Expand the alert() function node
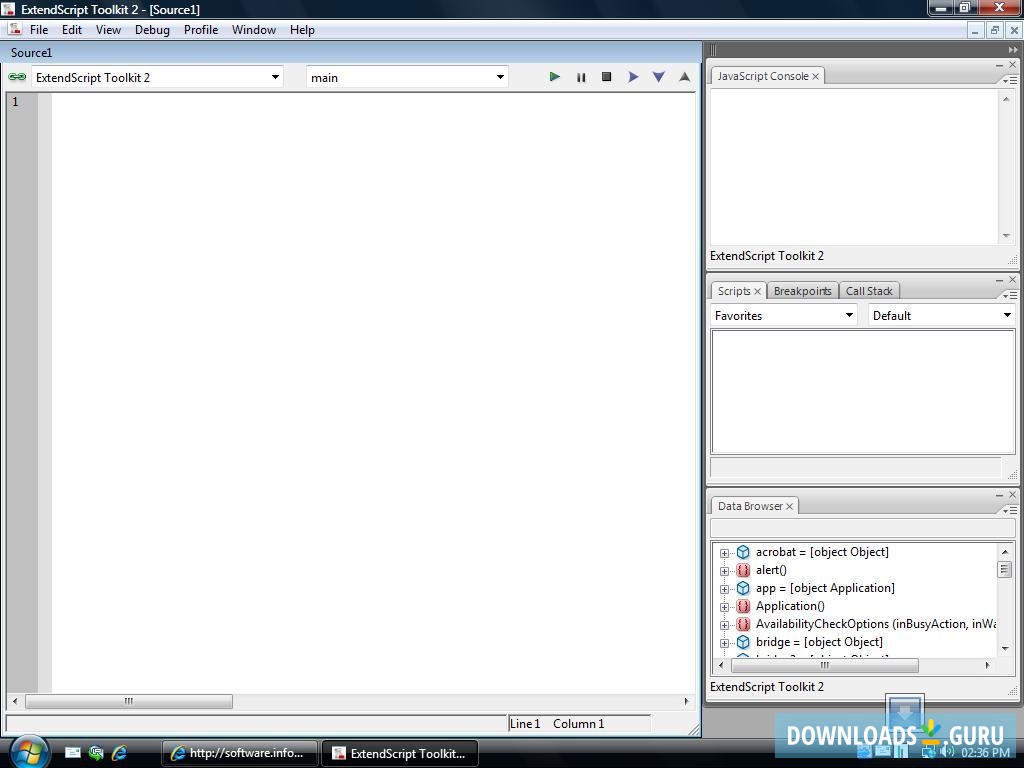 724,571
